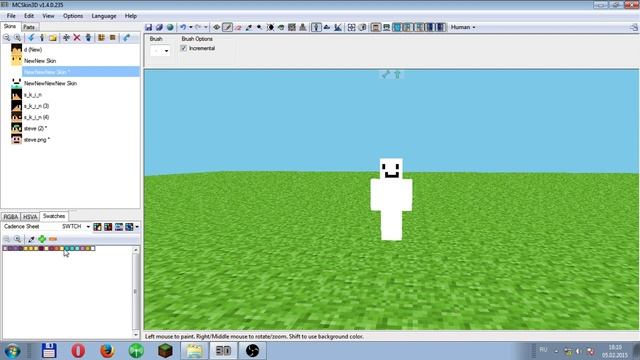
Task: Open the File menu
Action: click(x=11, y=16)
